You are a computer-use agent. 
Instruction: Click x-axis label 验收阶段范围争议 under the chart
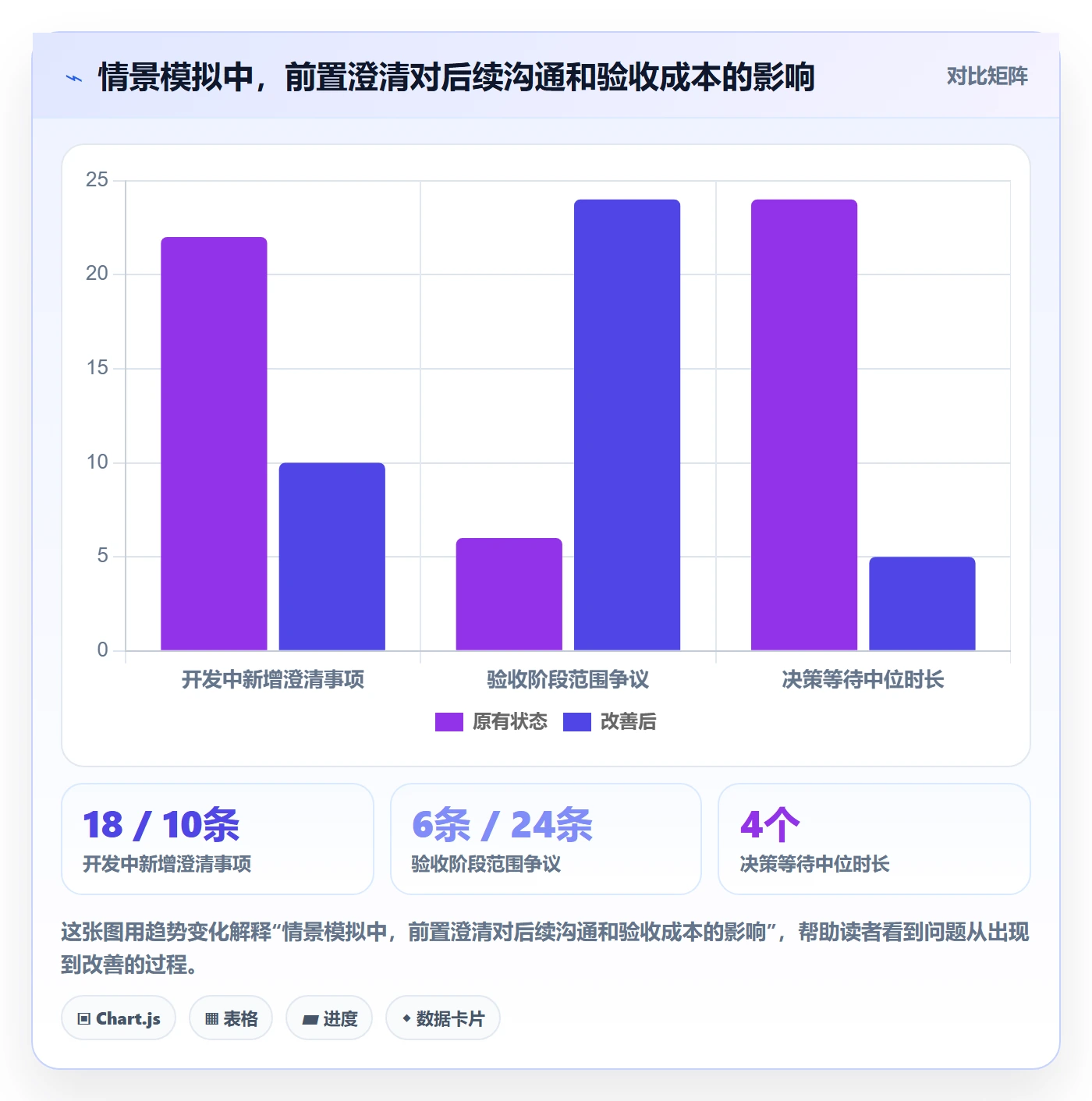[568, 680]
